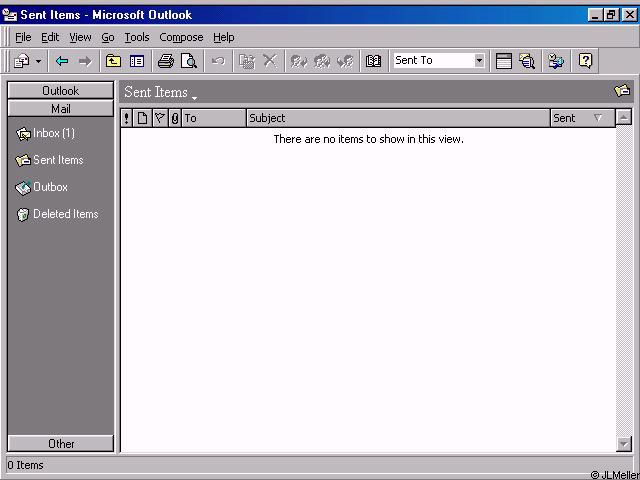Click the folder icon at banner right
Screen dimensions: 640x480
(622, 90)
